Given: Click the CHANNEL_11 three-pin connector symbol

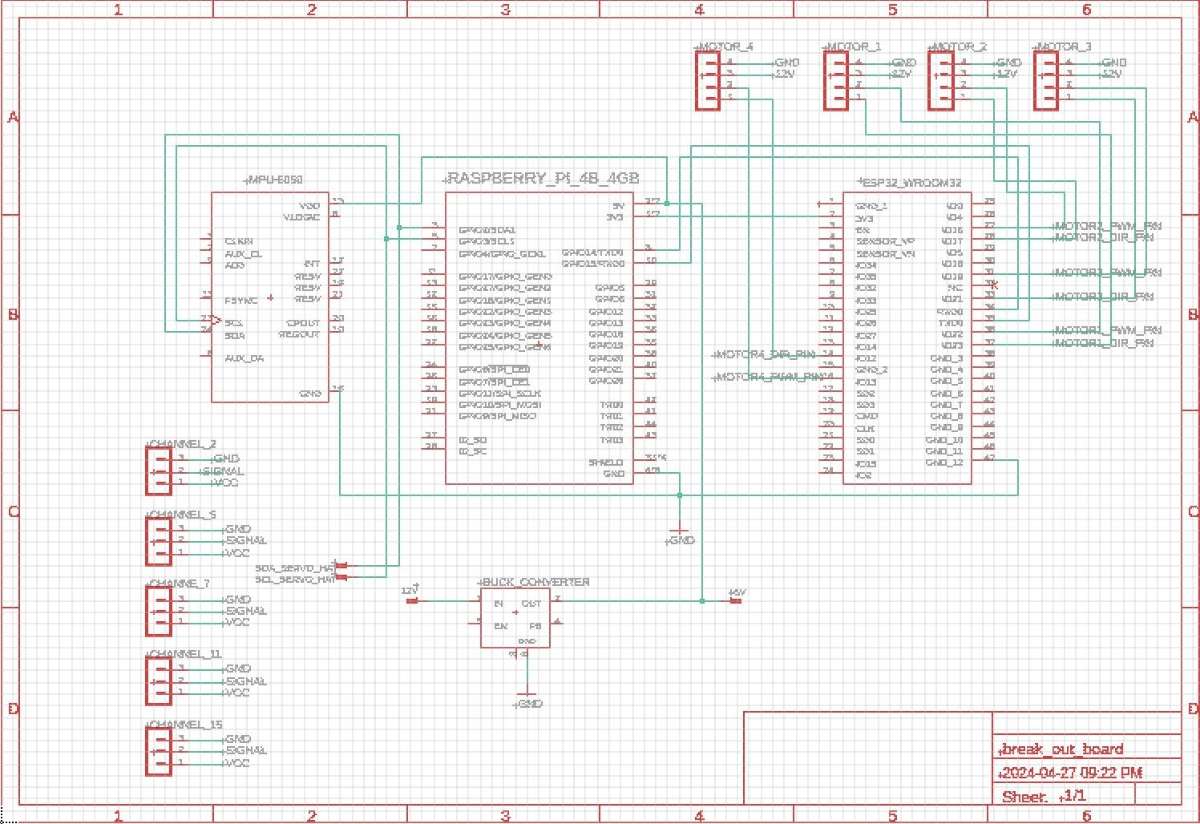Looking at the screenshot, I should pos(158,681).
